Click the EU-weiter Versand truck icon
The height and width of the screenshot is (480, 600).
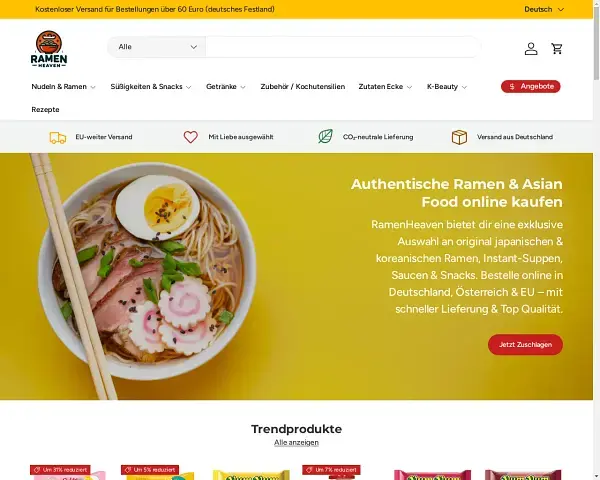click(58, 137)
